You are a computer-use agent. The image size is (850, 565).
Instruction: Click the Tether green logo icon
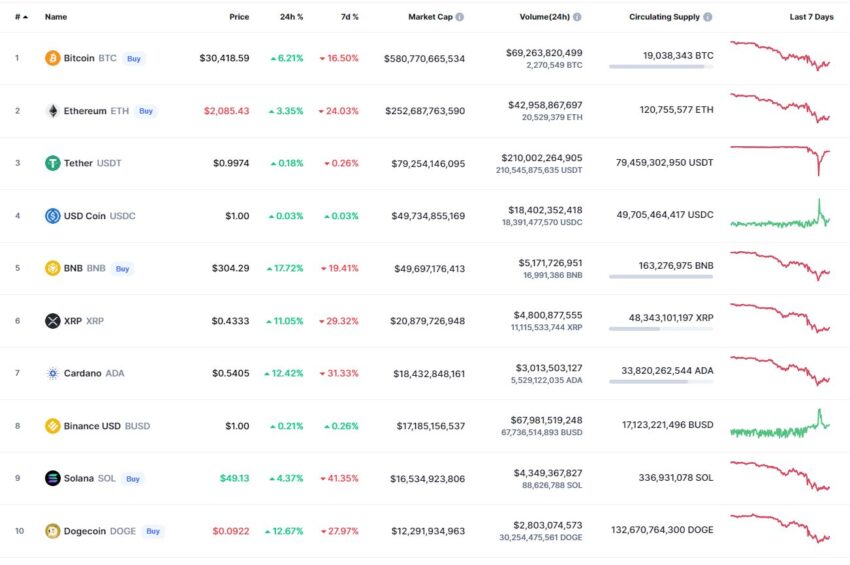coord(53,163)
